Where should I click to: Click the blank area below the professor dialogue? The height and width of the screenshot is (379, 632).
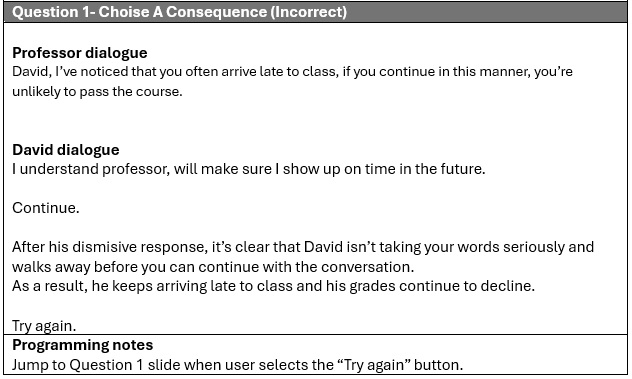[x=316, y=121]
